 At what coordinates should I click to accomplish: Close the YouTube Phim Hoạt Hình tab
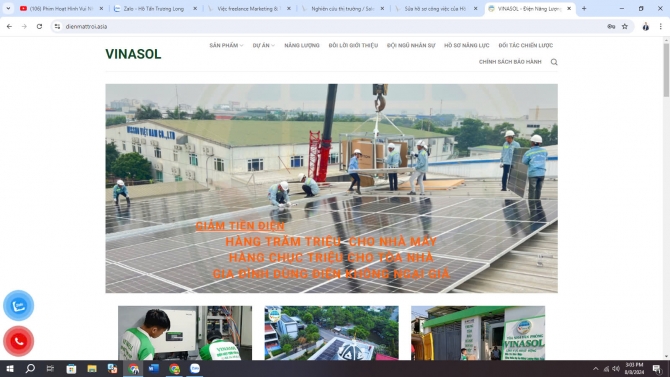click(101, 9)
